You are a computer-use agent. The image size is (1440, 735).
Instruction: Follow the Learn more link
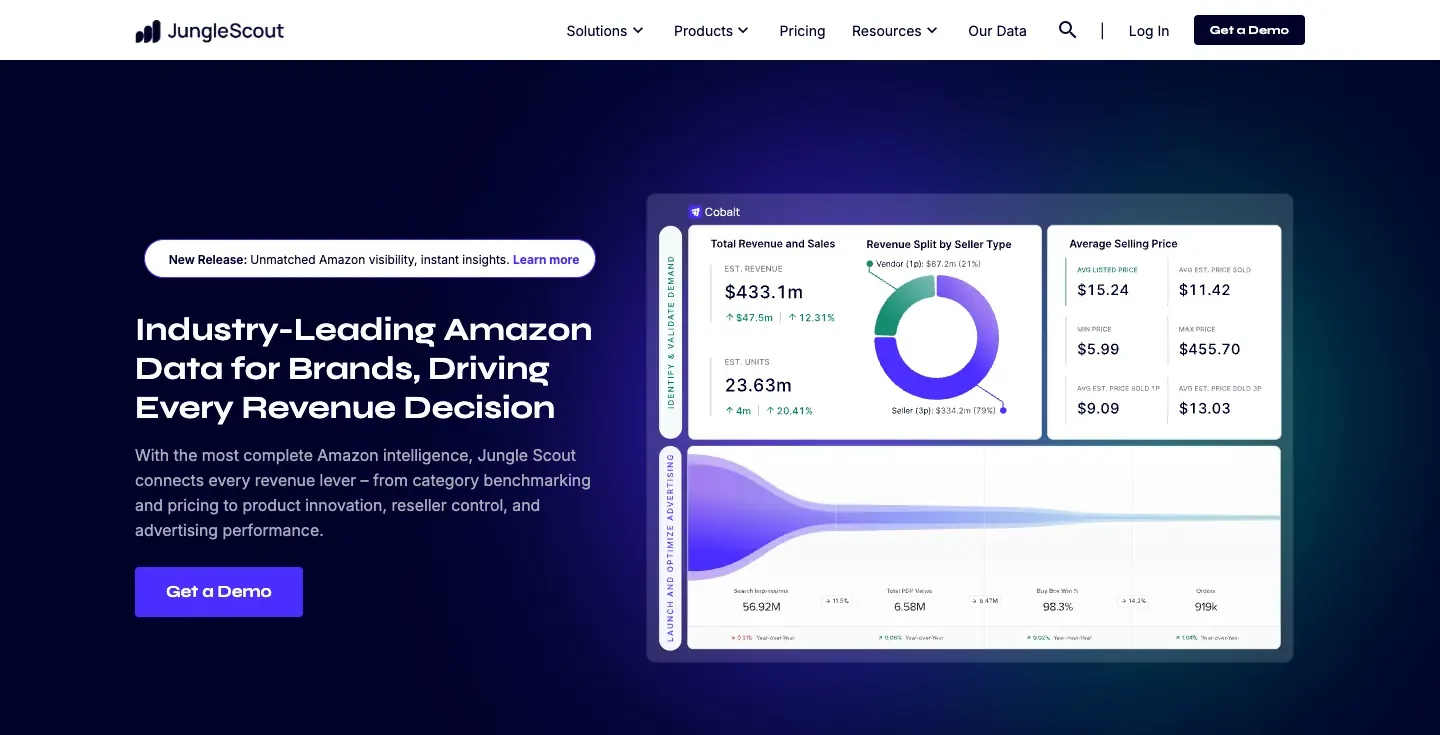(x=546, y=259)
